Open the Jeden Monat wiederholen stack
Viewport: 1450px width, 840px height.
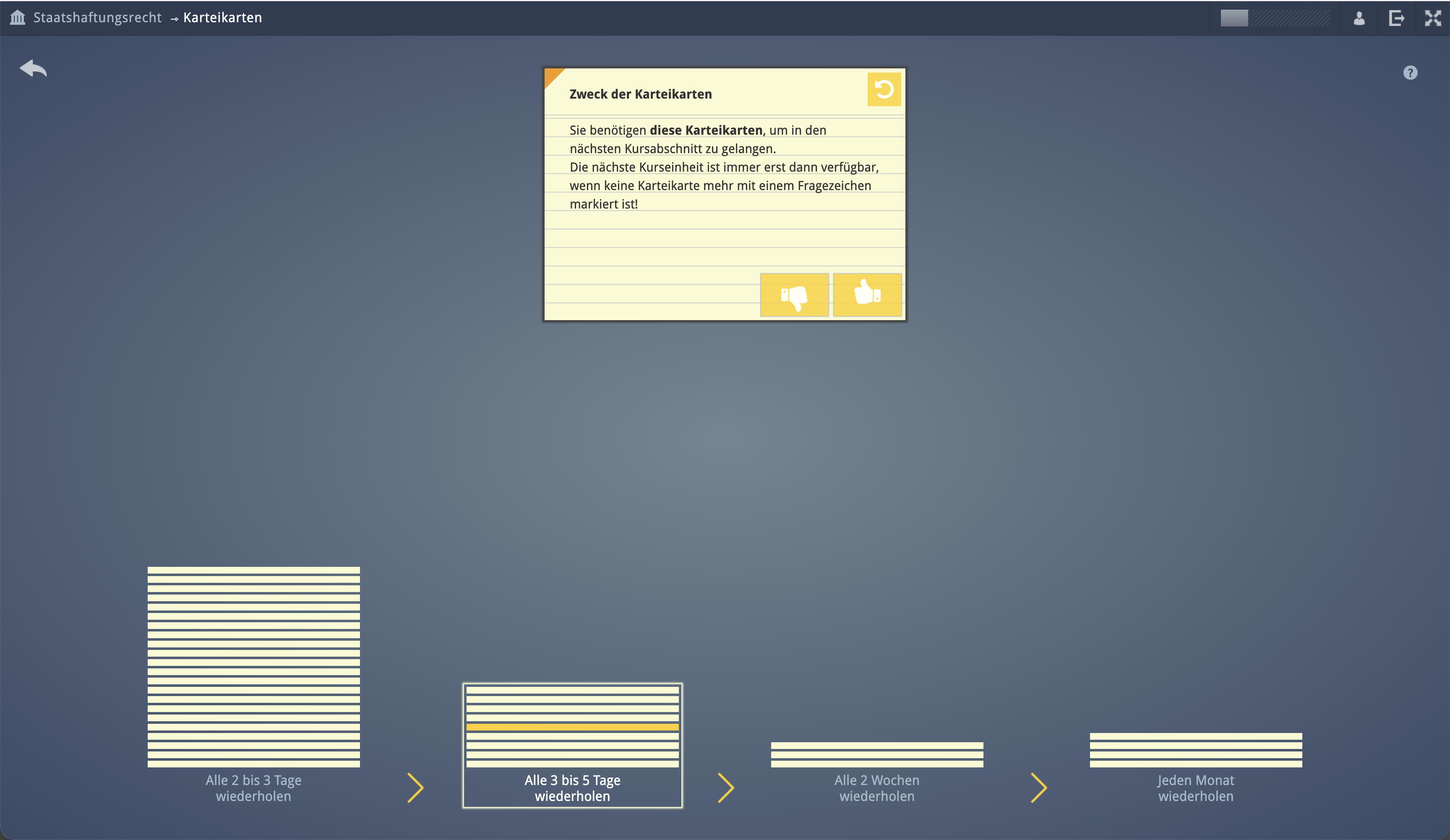coord(1196,750)
